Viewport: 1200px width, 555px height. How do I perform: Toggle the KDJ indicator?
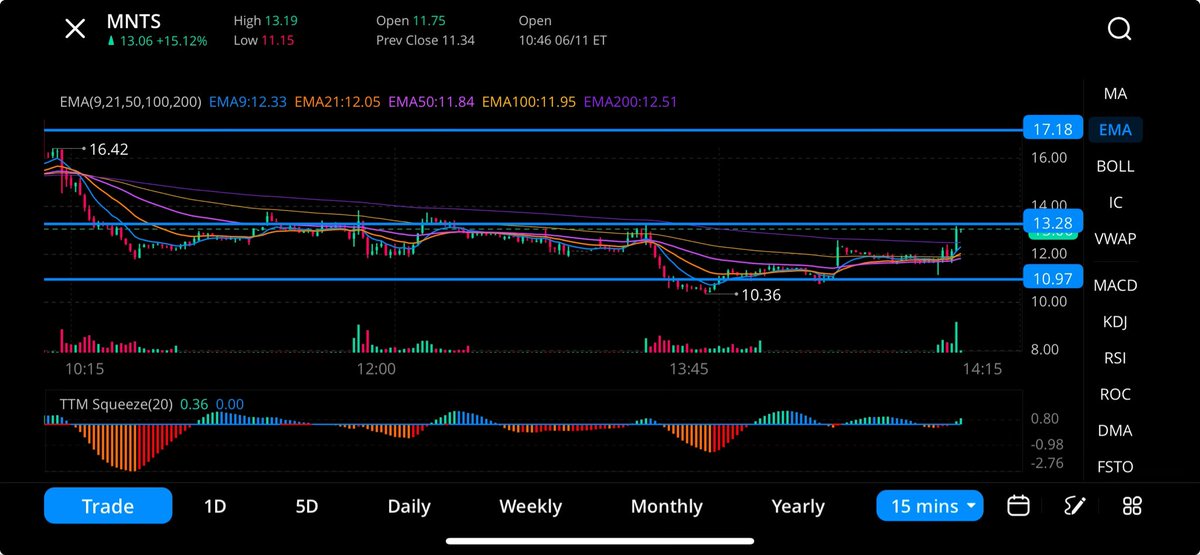1115,321
